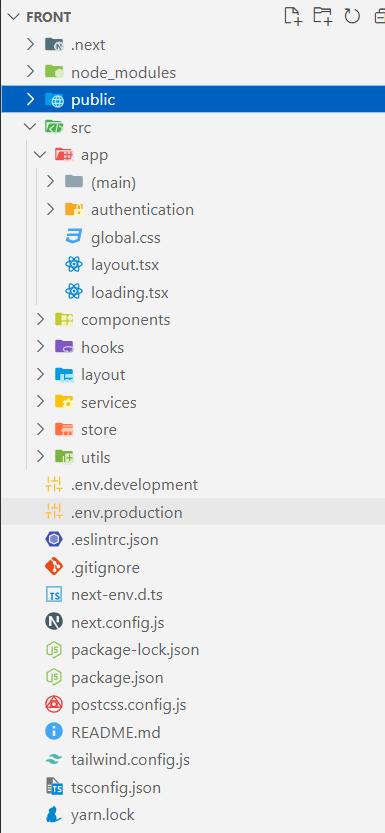Viewport: 385px width, 833px height.
Task: Open the layout.tsx file
Action: (x=125, y=265)
